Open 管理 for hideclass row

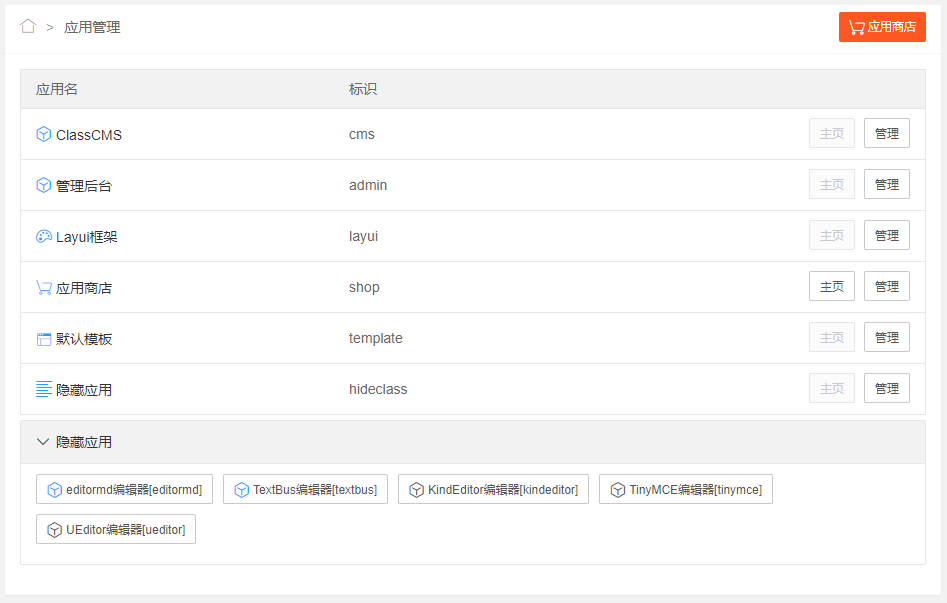(887, 388)
